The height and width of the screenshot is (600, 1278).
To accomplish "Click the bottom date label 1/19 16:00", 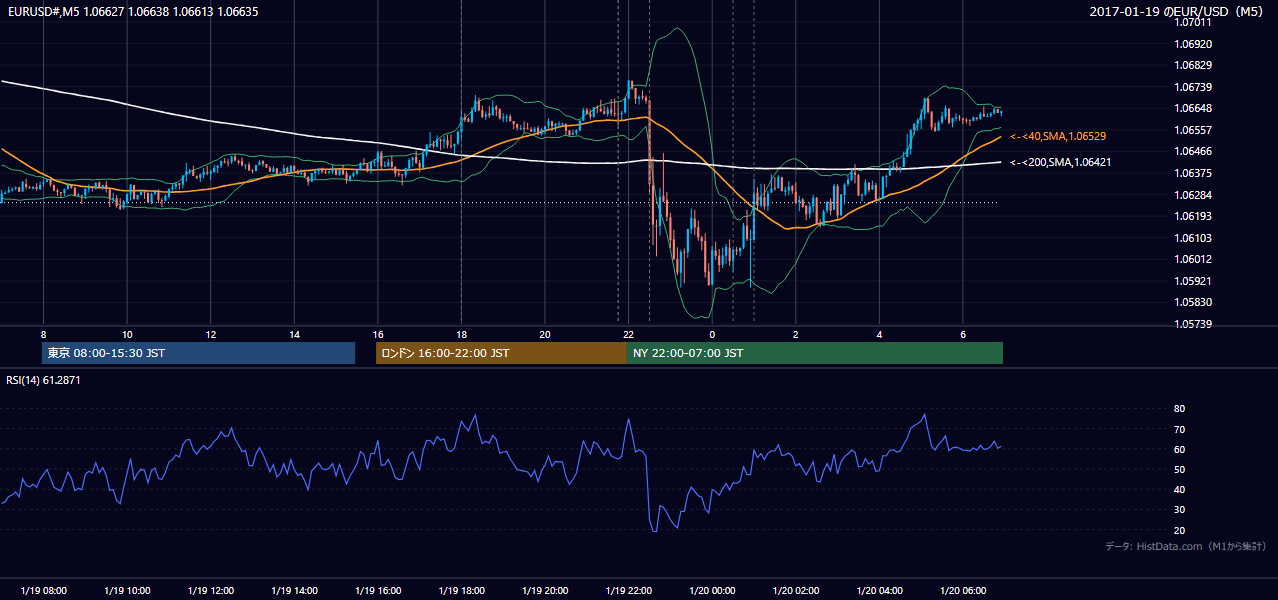I will pos(378,590).
